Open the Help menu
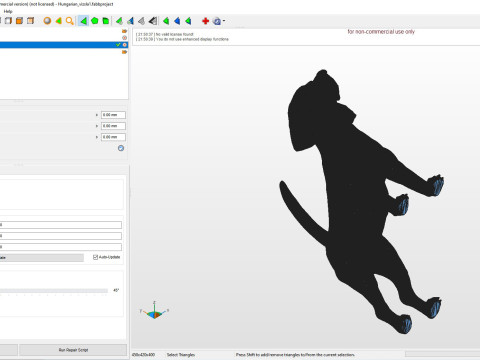The height and width of the screenshot is (360, 480). (x=8, y=11)
